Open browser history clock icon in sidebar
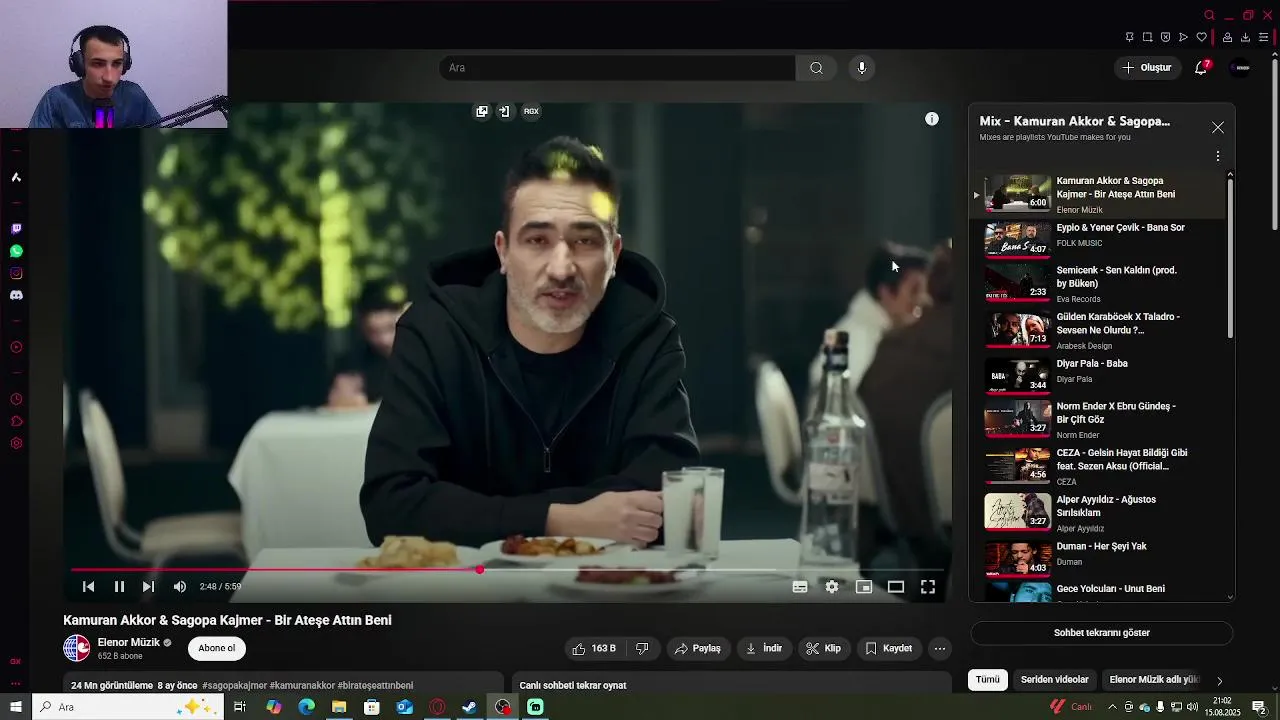The width and height of the screenshot is (1280, 720). [16, 399]
